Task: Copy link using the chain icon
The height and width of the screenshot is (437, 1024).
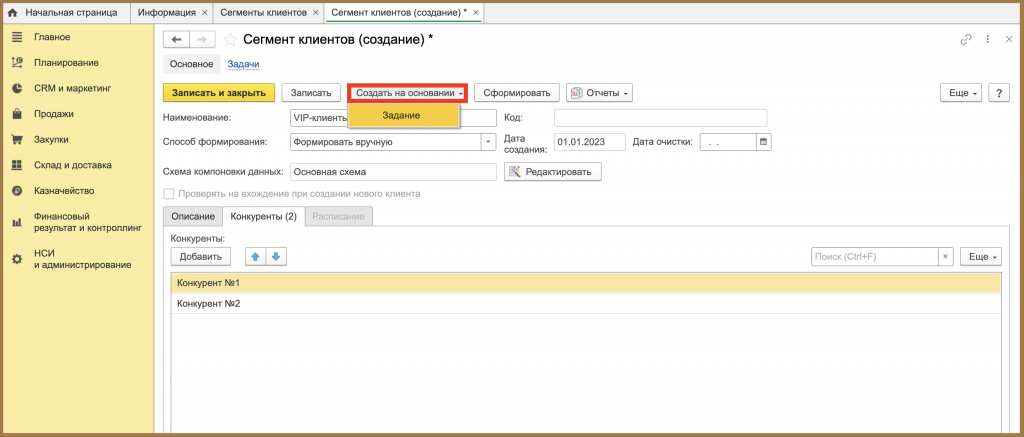Action: pyautogui.click(x=966, y=40)
